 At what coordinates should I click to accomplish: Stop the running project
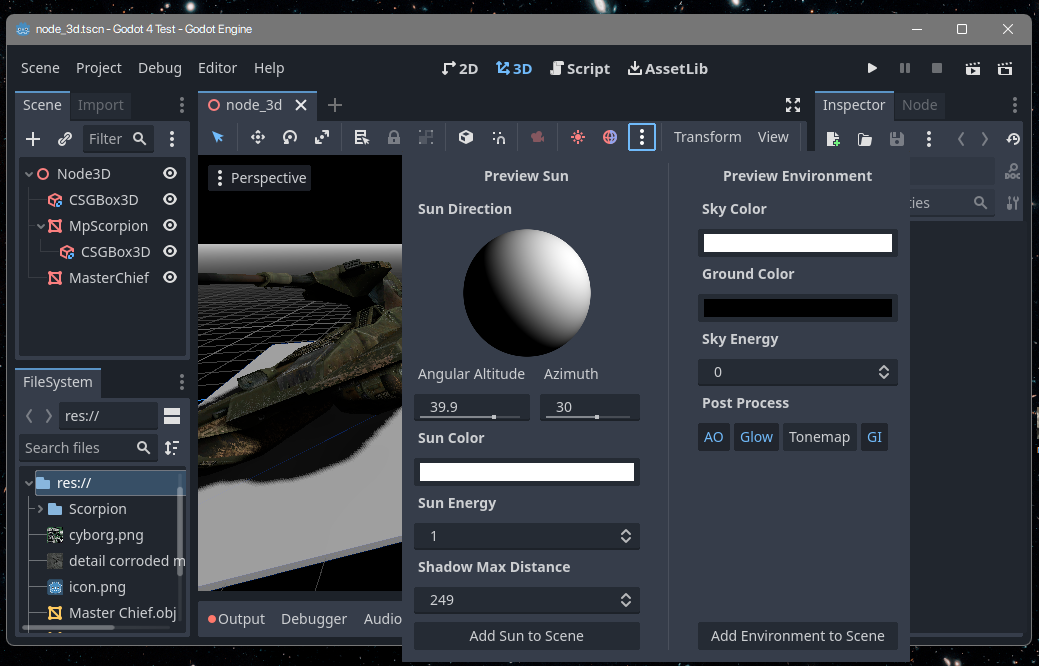click(x=937, y=68)
